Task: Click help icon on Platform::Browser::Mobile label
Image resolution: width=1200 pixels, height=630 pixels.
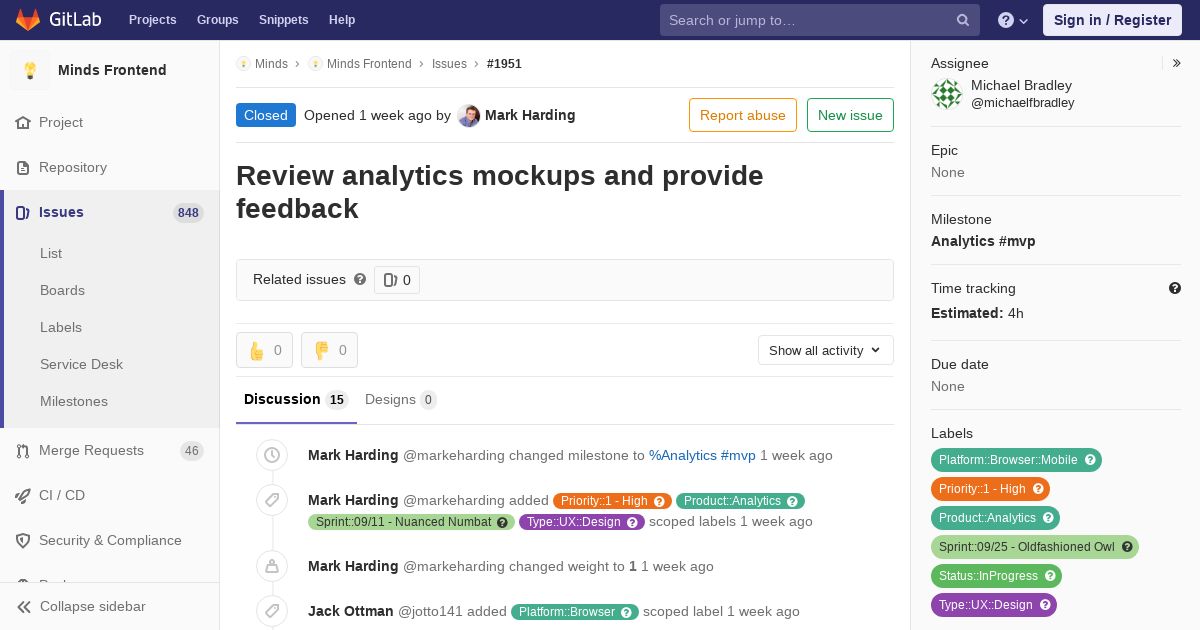Action: [1091, 460]
